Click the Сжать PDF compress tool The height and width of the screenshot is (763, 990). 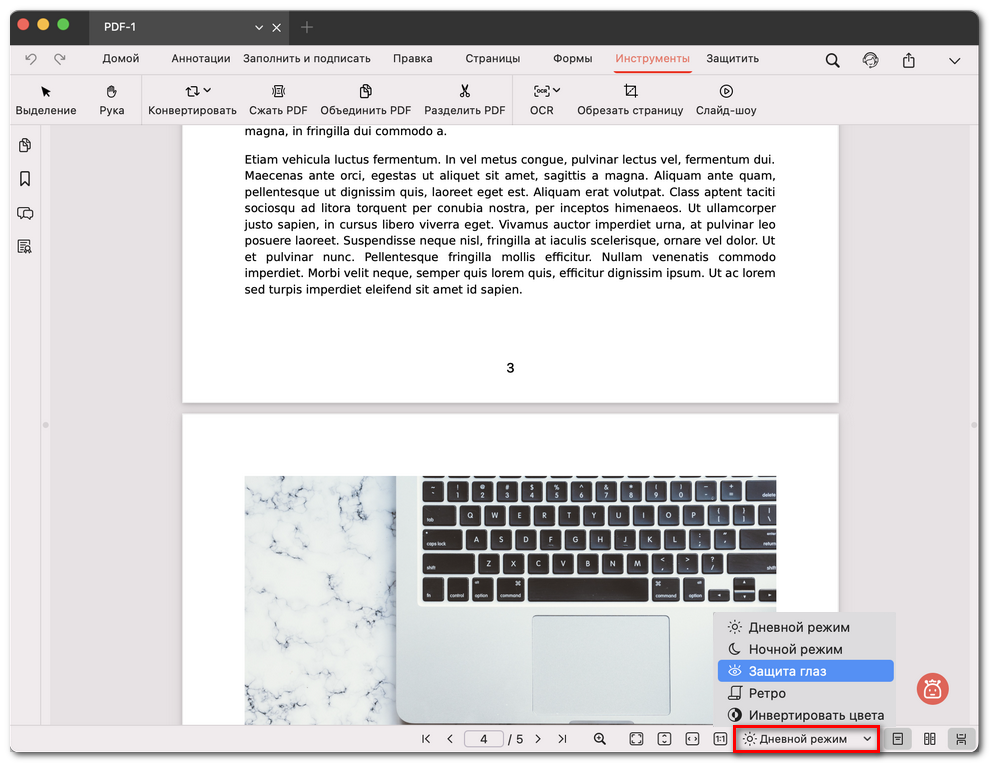point(278,100)
